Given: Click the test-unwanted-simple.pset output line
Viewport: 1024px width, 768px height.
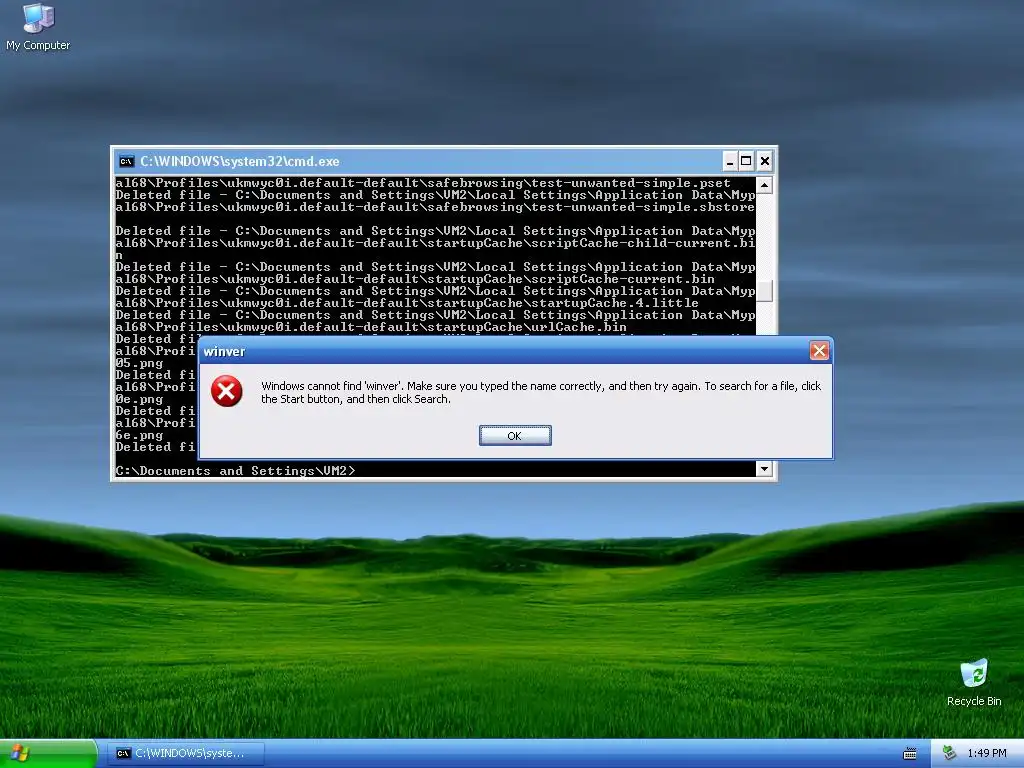Looking at the screenshot, I should pyautogui.click(x=423, y=183).
